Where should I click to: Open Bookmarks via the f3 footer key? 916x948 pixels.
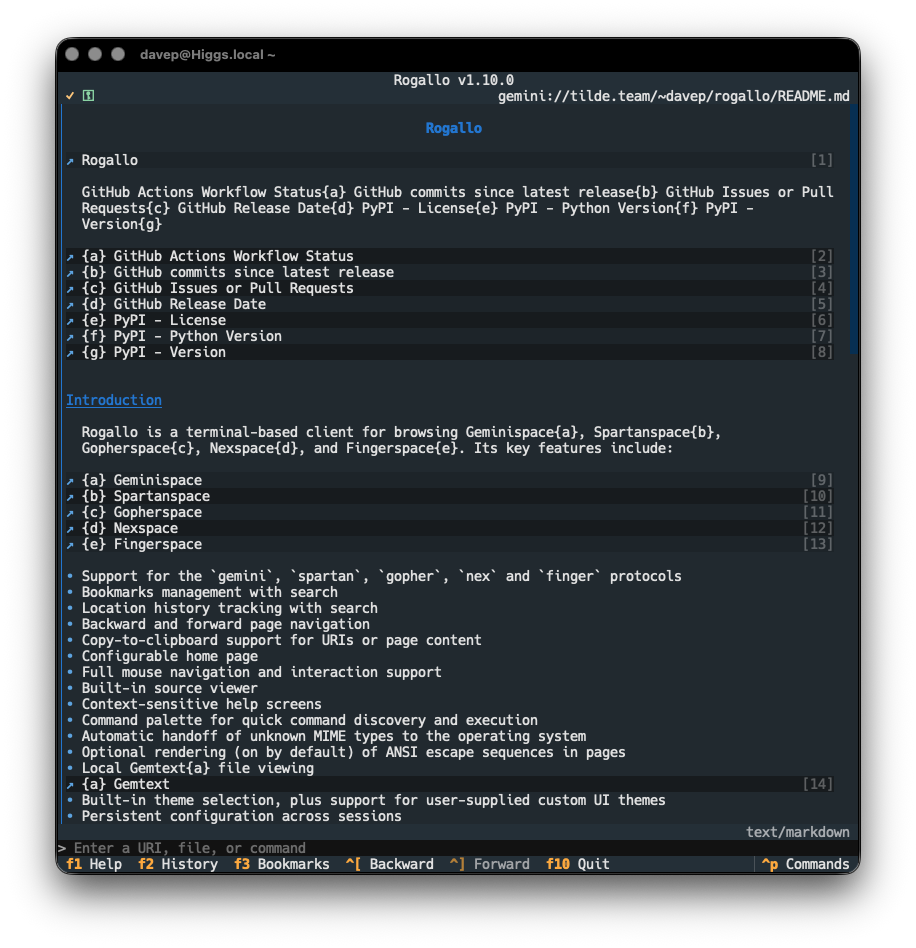[282, 864]
